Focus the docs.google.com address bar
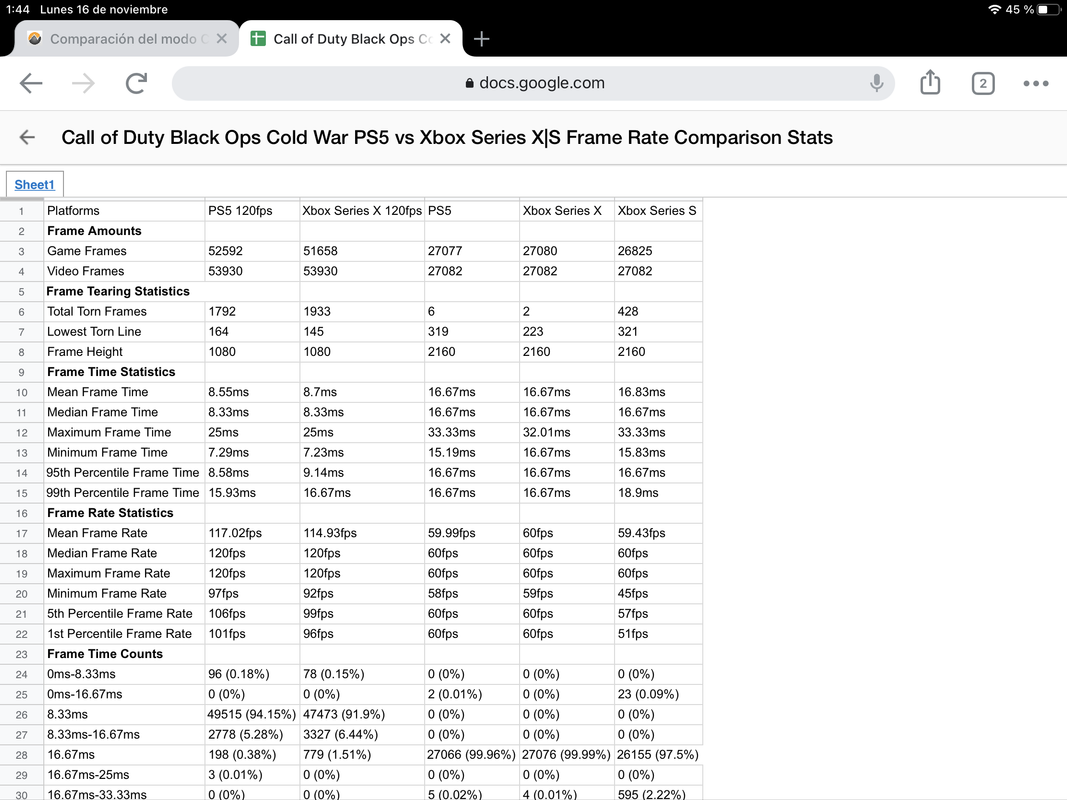The width and height of the screenshot is (1067, 800). tap(533, 83)
